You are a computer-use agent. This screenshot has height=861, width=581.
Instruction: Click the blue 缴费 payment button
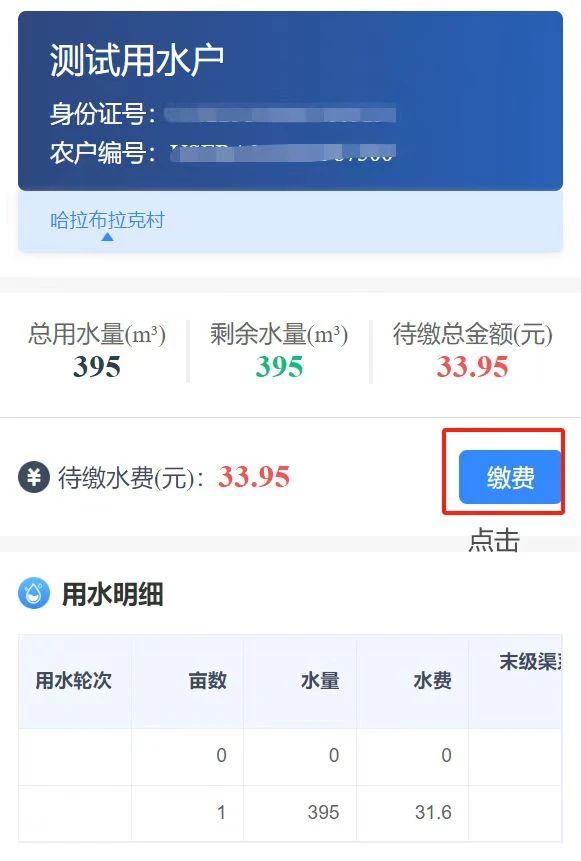click(x=510, y=477)
